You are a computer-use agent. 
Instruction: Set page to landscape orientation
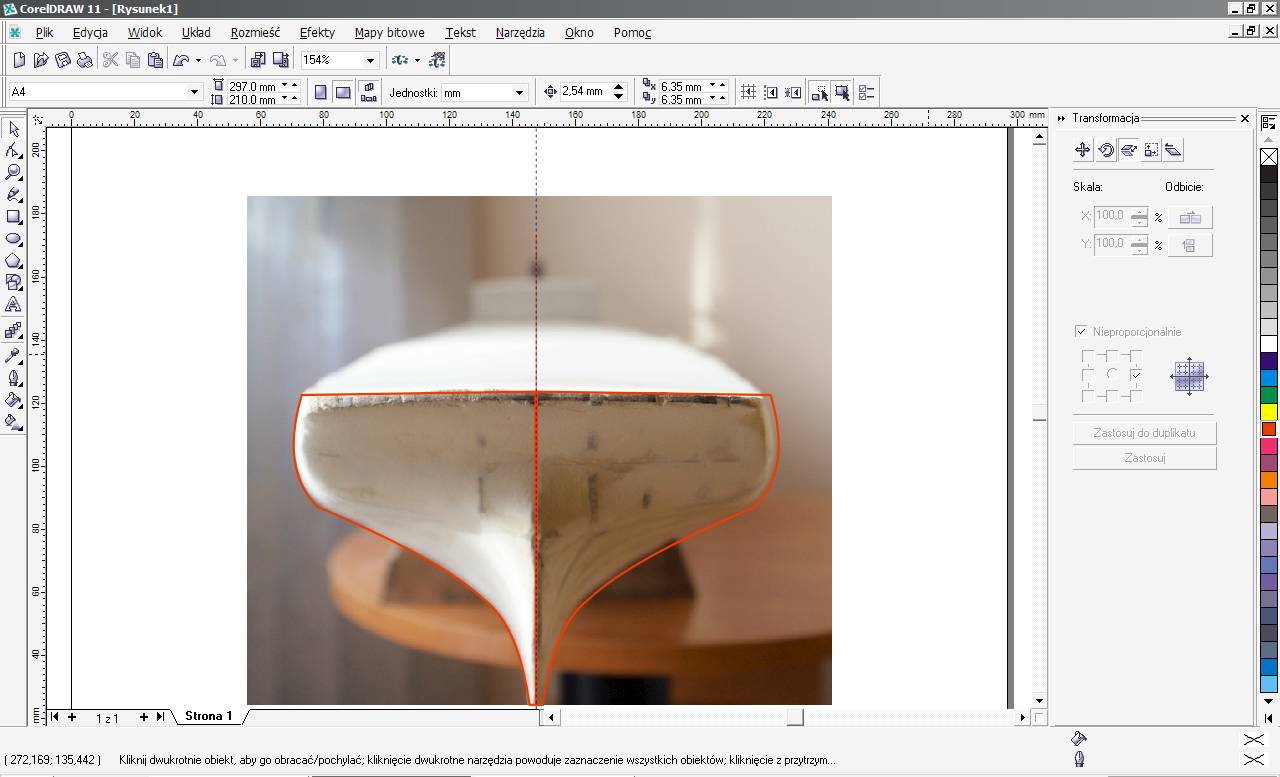point(343,92)
